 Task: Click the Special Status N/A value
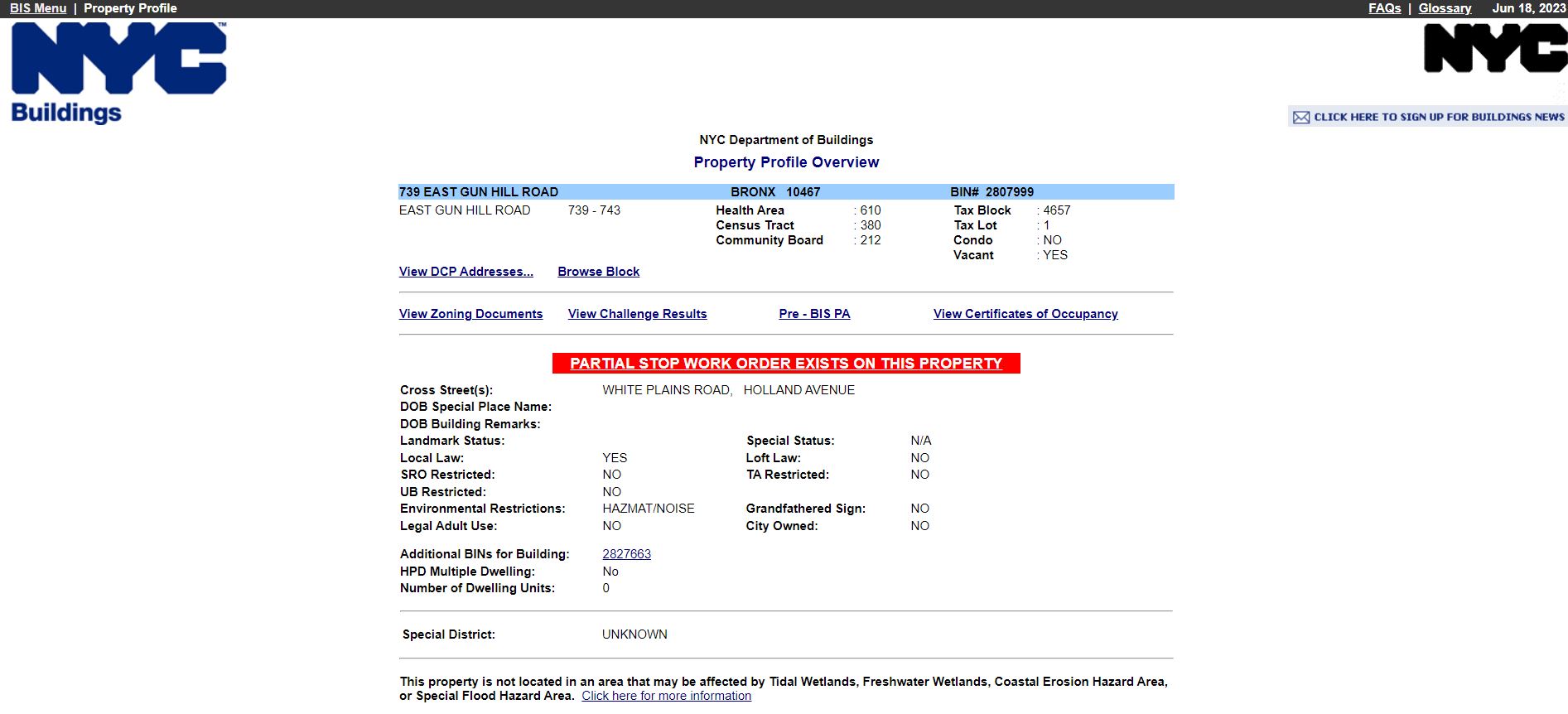click(920, 441)
